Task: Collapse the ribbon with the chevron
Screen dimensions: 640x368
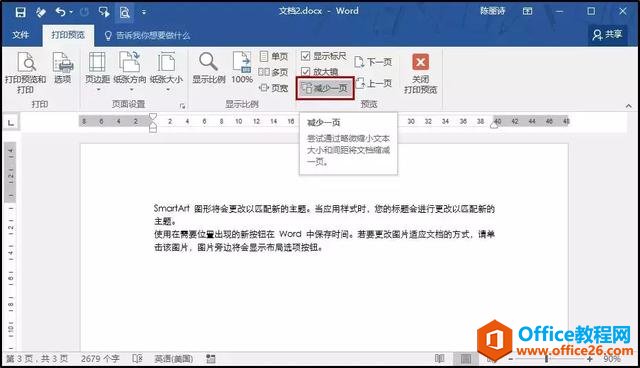Action: point(629,106)
